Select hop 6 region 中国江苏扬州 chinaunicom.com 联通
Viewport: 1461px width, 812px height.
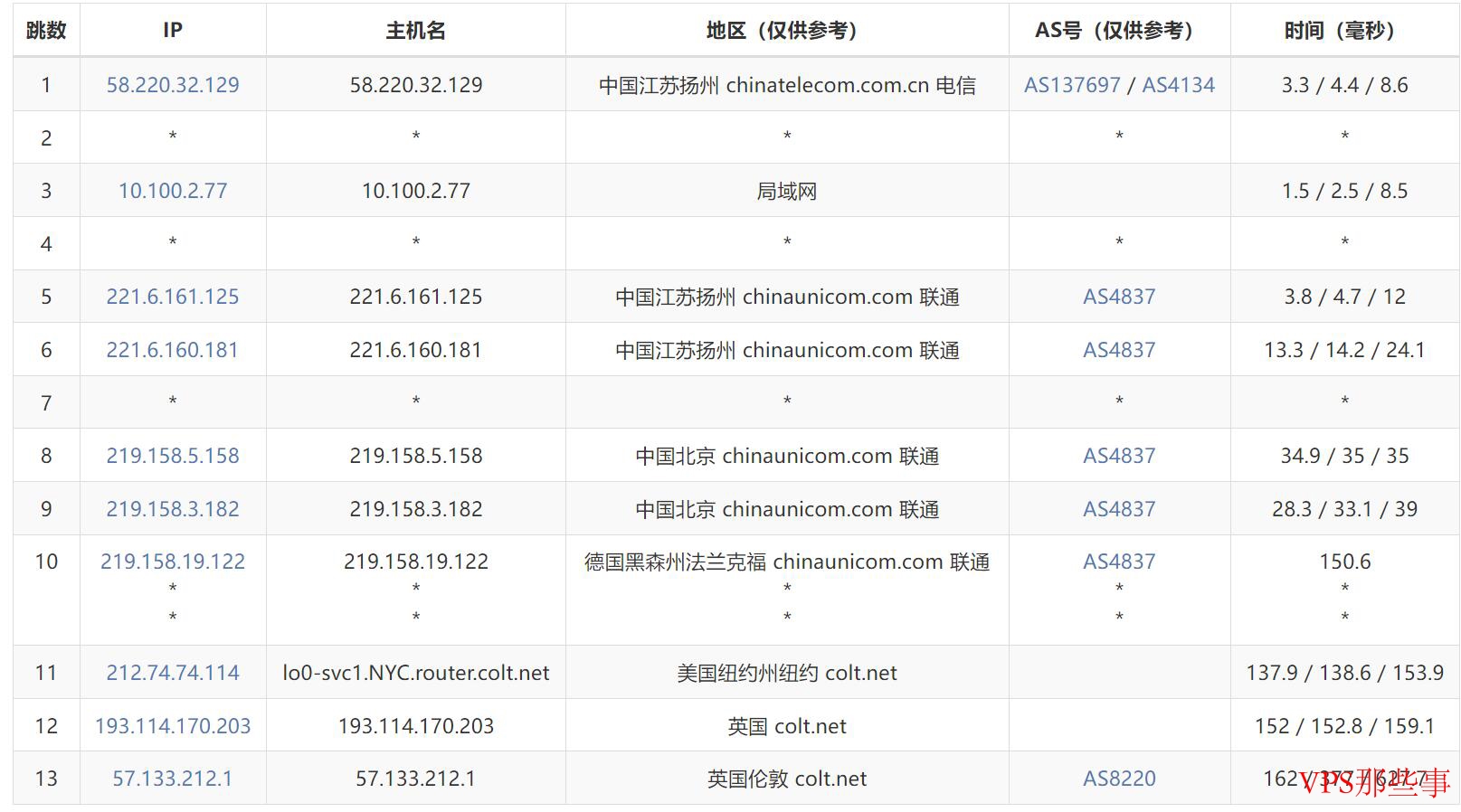[787, 350]
